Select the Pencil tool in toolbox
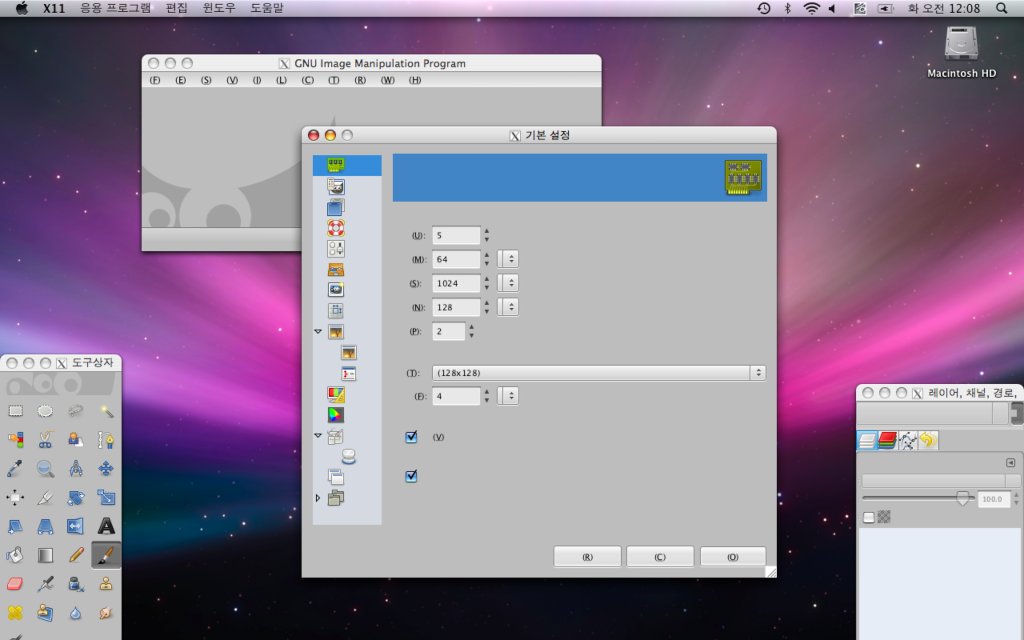 tap(76, 555)
